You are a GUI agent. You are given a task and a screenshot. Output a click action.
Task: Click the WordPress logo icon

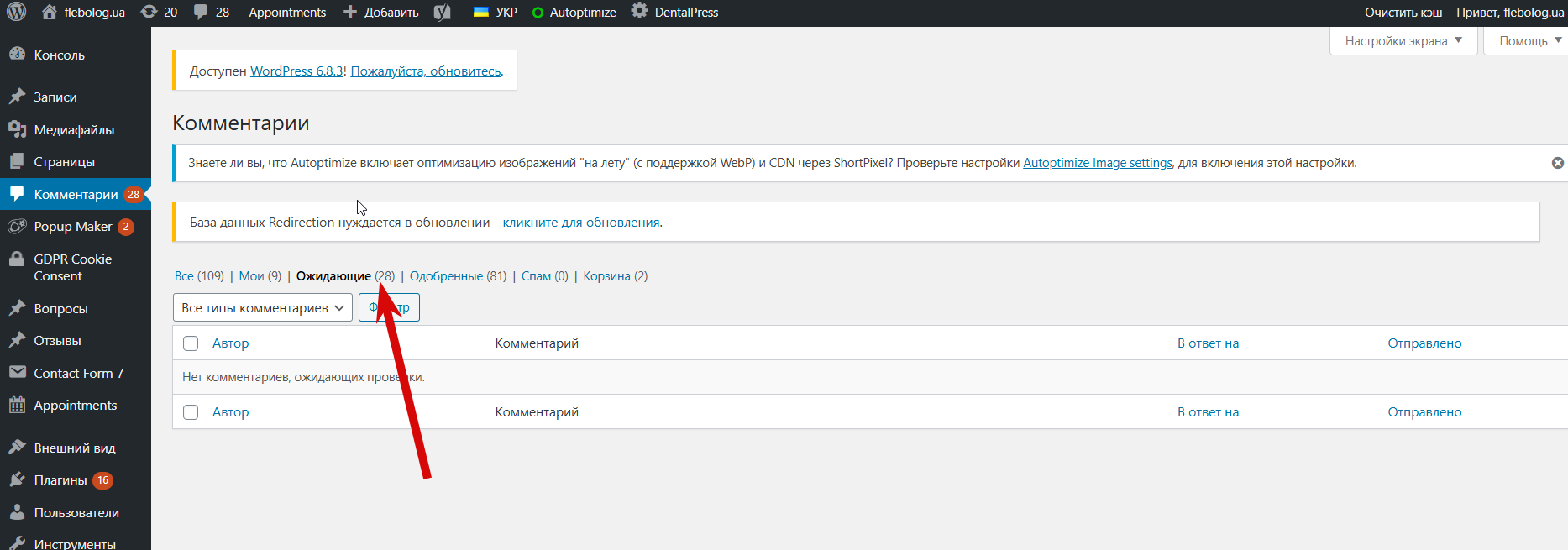point(17,12)
